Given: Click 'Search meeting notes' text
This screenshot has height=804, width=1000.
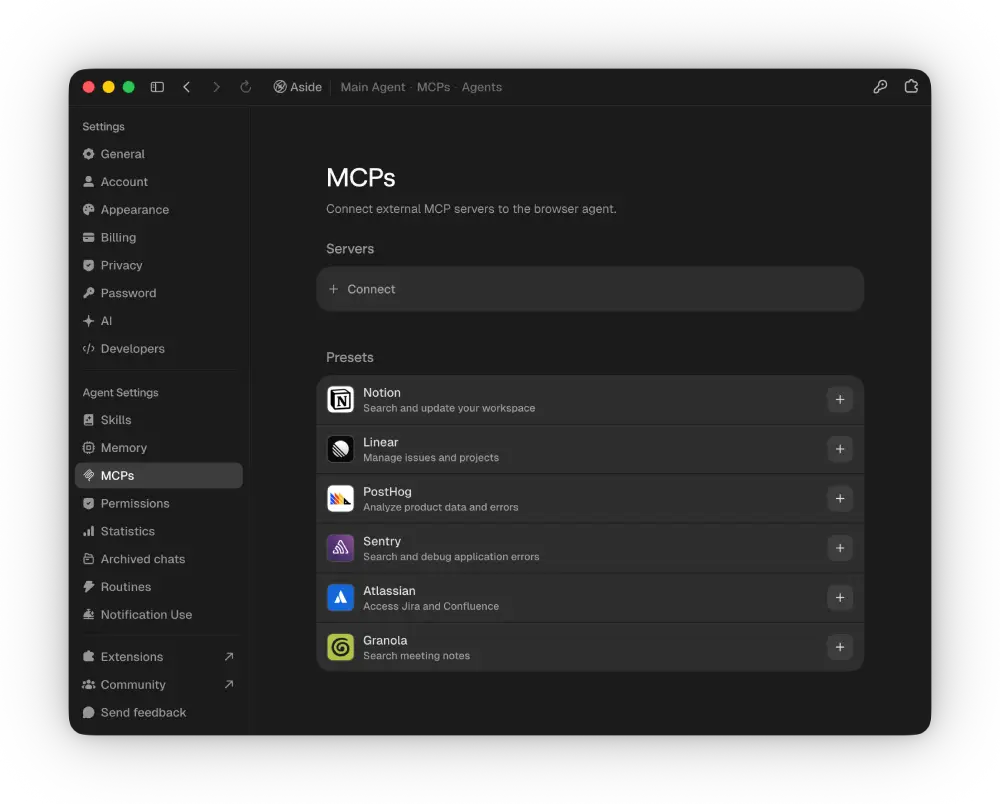Looking at the screenshot, I should coord(416,656).
